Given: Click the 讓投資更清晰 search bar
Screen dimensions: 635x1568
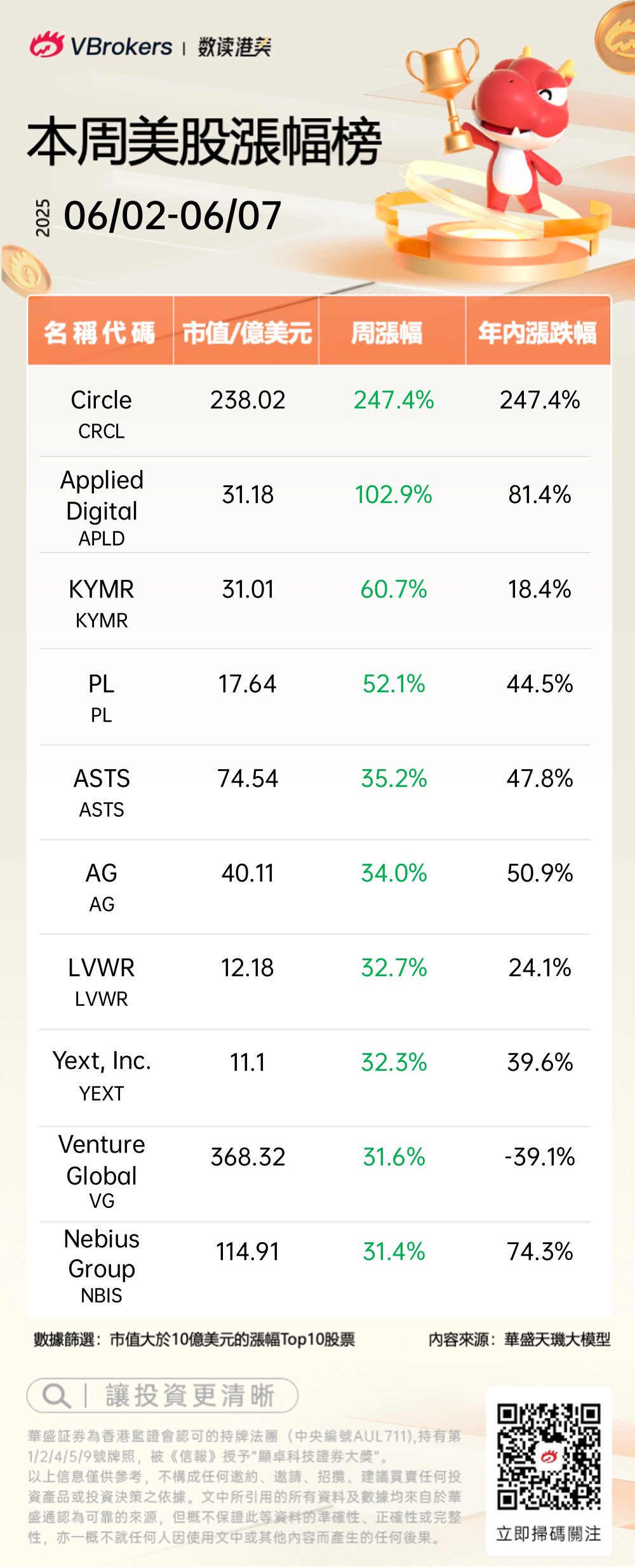Looking at the screenshot, I should tap(163, 1396).
